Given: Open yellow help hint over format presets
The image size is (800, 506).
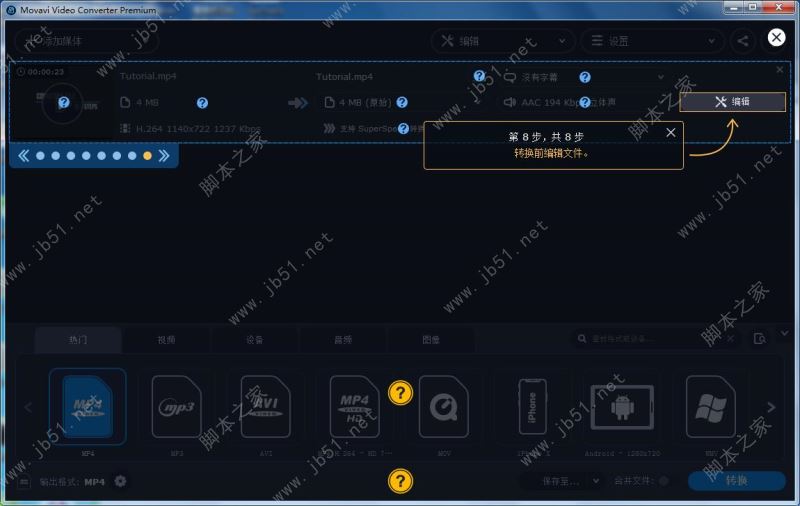Looking at the screenshot, I should (x=401, y=393).
